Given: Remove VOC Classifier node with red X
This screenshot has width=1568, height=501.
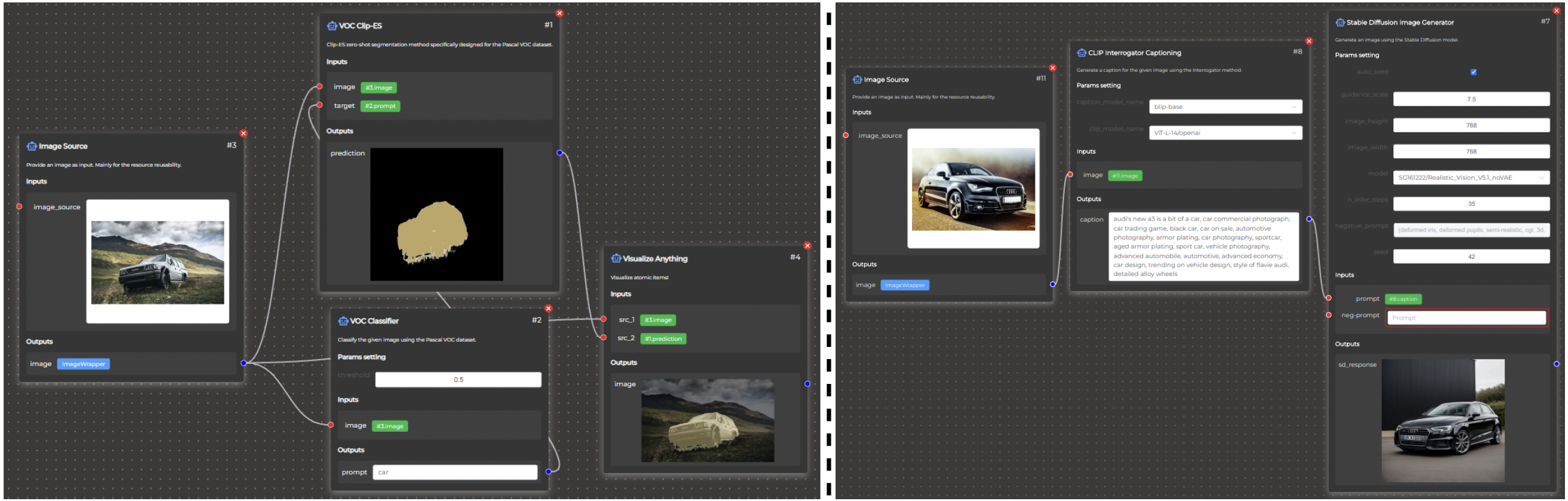Looking at the screenshot, I should (x=548, y=309).
